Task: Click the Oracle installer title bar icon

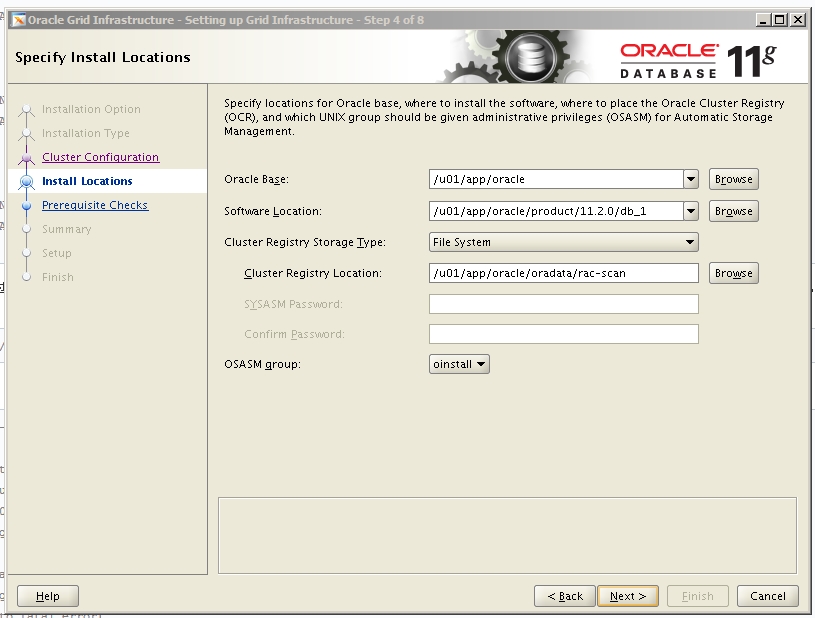Action: (19, 20)
